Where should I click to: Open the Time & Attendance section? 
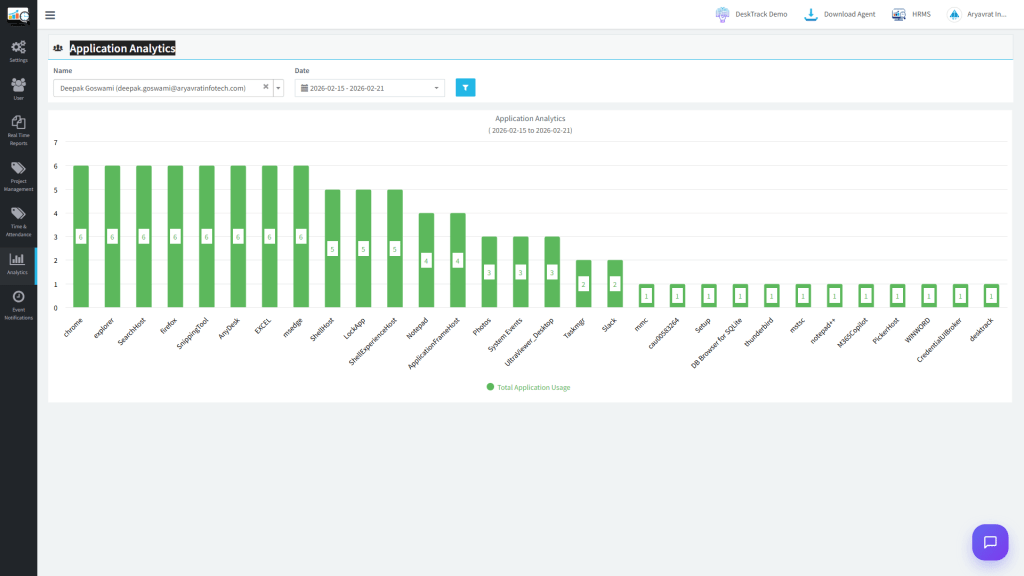coord(18,216)
